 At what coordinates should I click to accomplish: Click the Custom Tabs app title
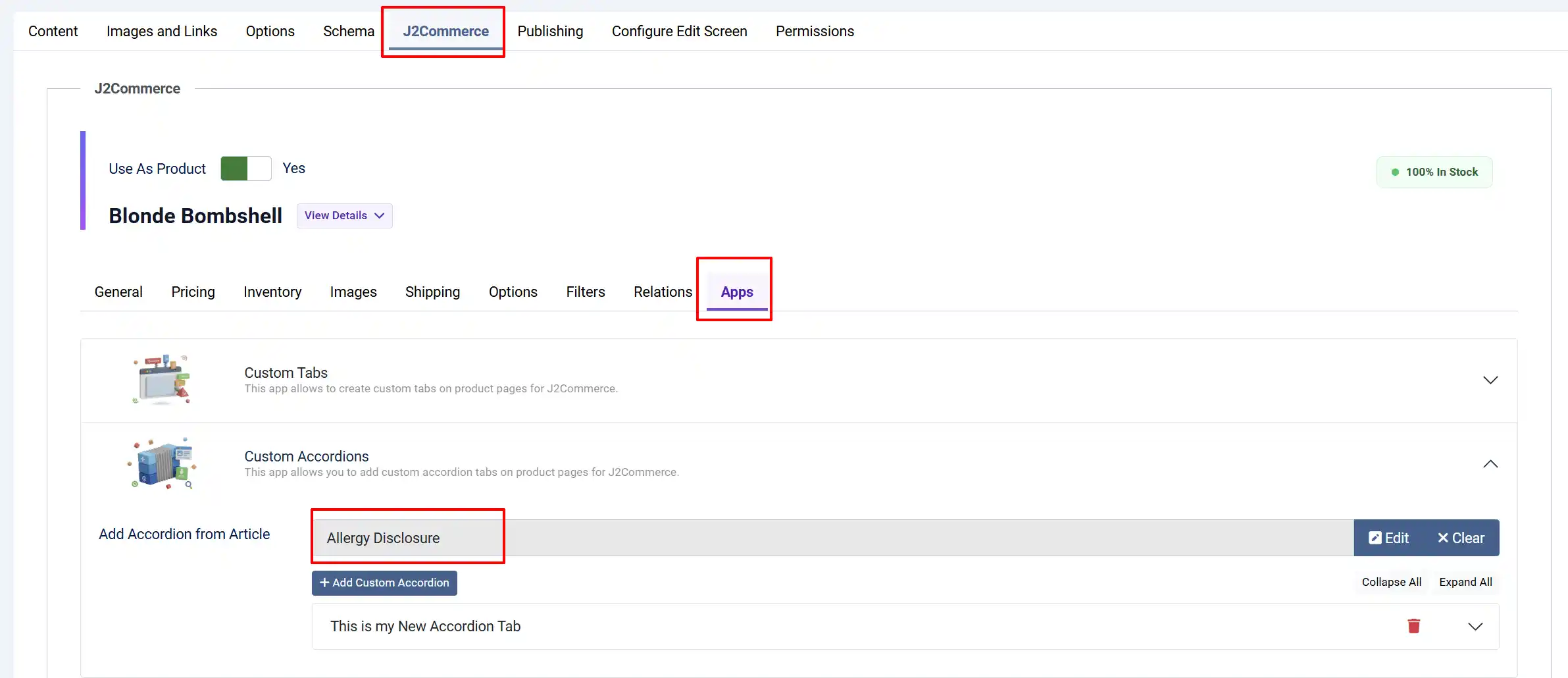[x=286, y=373]
